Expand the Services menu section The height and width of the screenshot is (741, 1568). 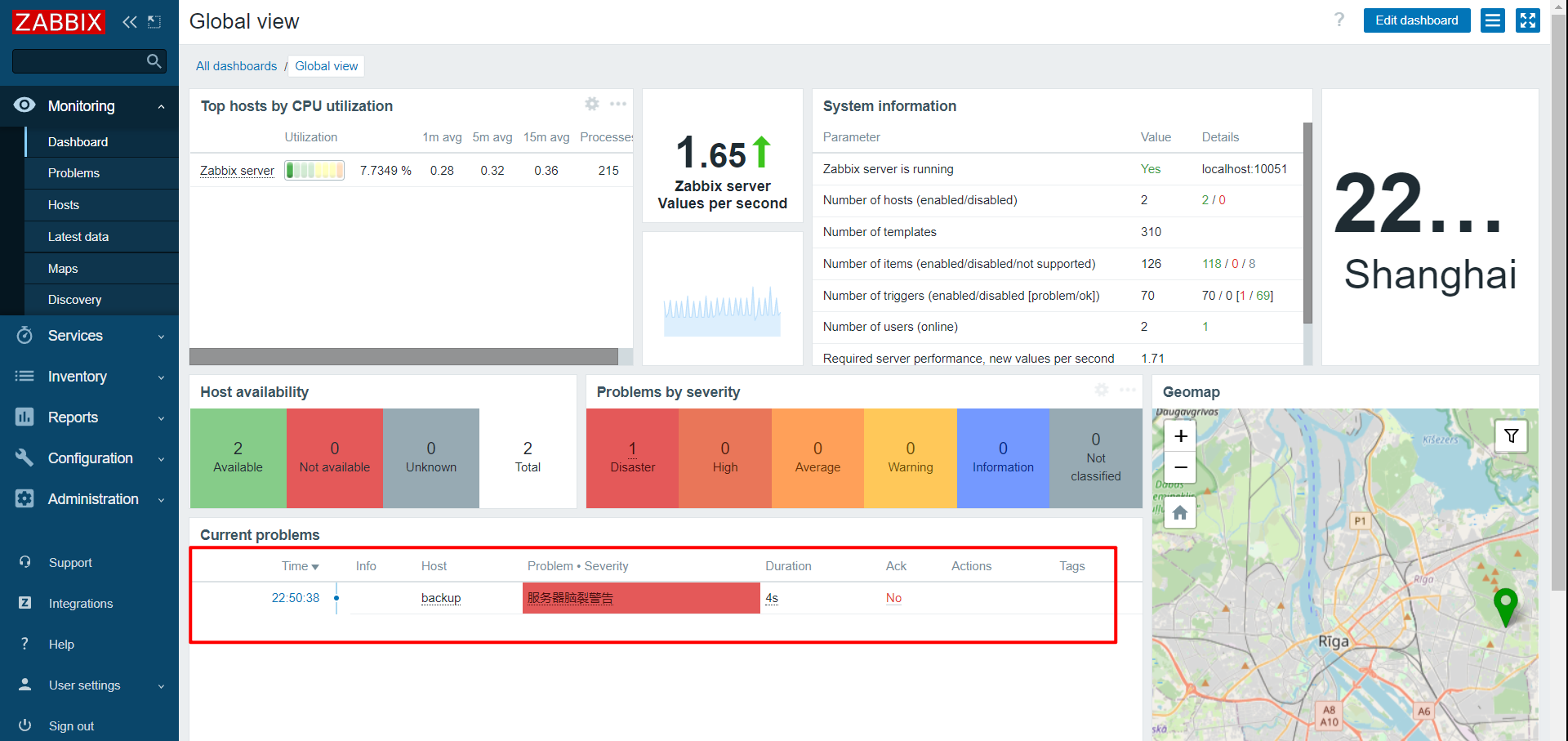point(89,336)
